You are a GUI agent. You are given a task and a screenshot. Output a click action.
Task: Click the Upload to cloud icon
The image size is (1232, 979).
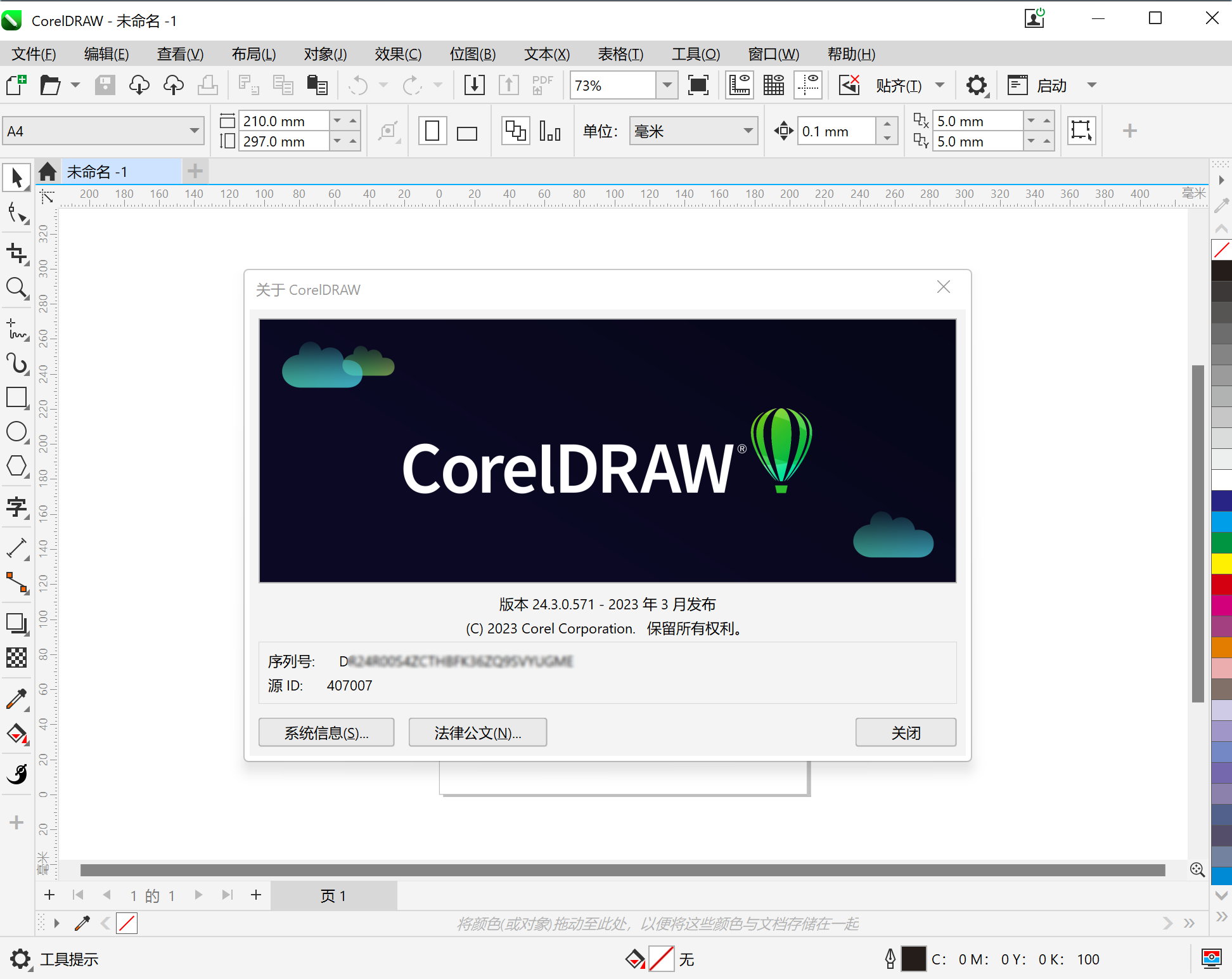(x=174, y=85)
